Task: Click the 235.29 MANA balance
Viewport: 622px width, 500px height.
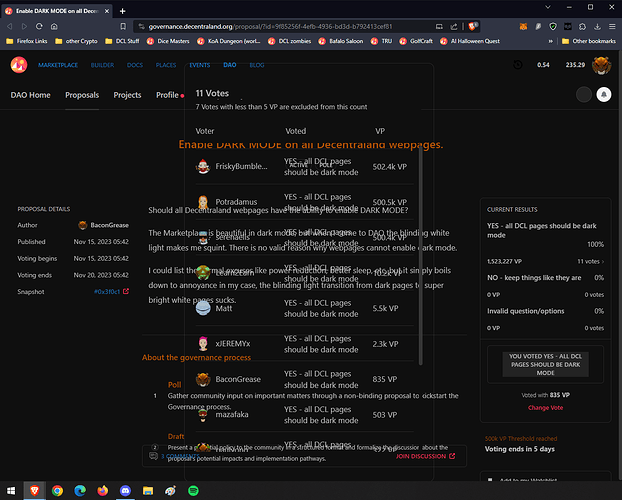Action: pos(575,65)
